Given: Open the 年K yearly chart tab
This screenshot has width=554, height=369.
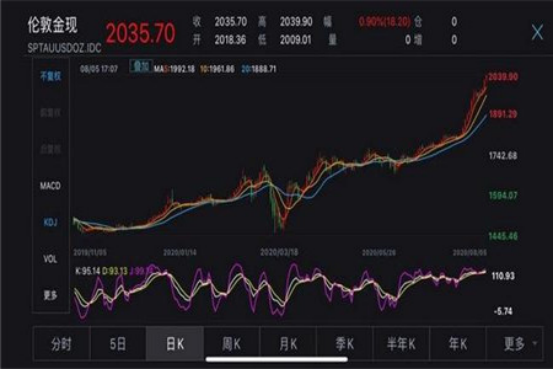Looking at the screenshot, I should coord(458,344).
